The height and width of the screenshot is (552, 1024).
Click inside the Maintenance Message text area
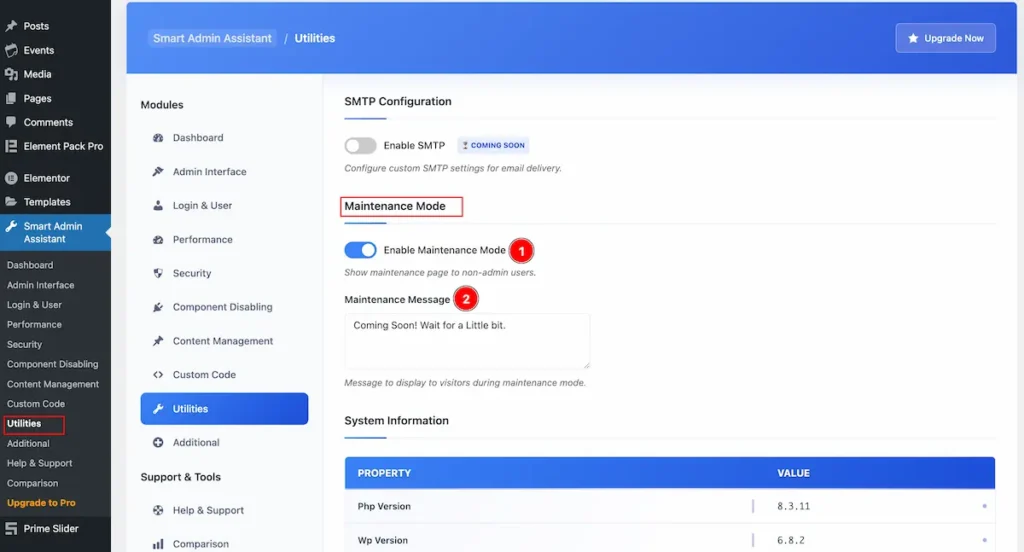coord(467,341)
